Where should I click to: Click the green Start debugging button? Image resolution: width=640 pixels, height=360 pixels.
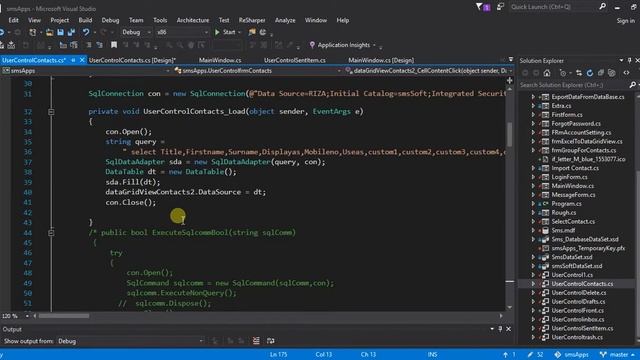(225, 32)
